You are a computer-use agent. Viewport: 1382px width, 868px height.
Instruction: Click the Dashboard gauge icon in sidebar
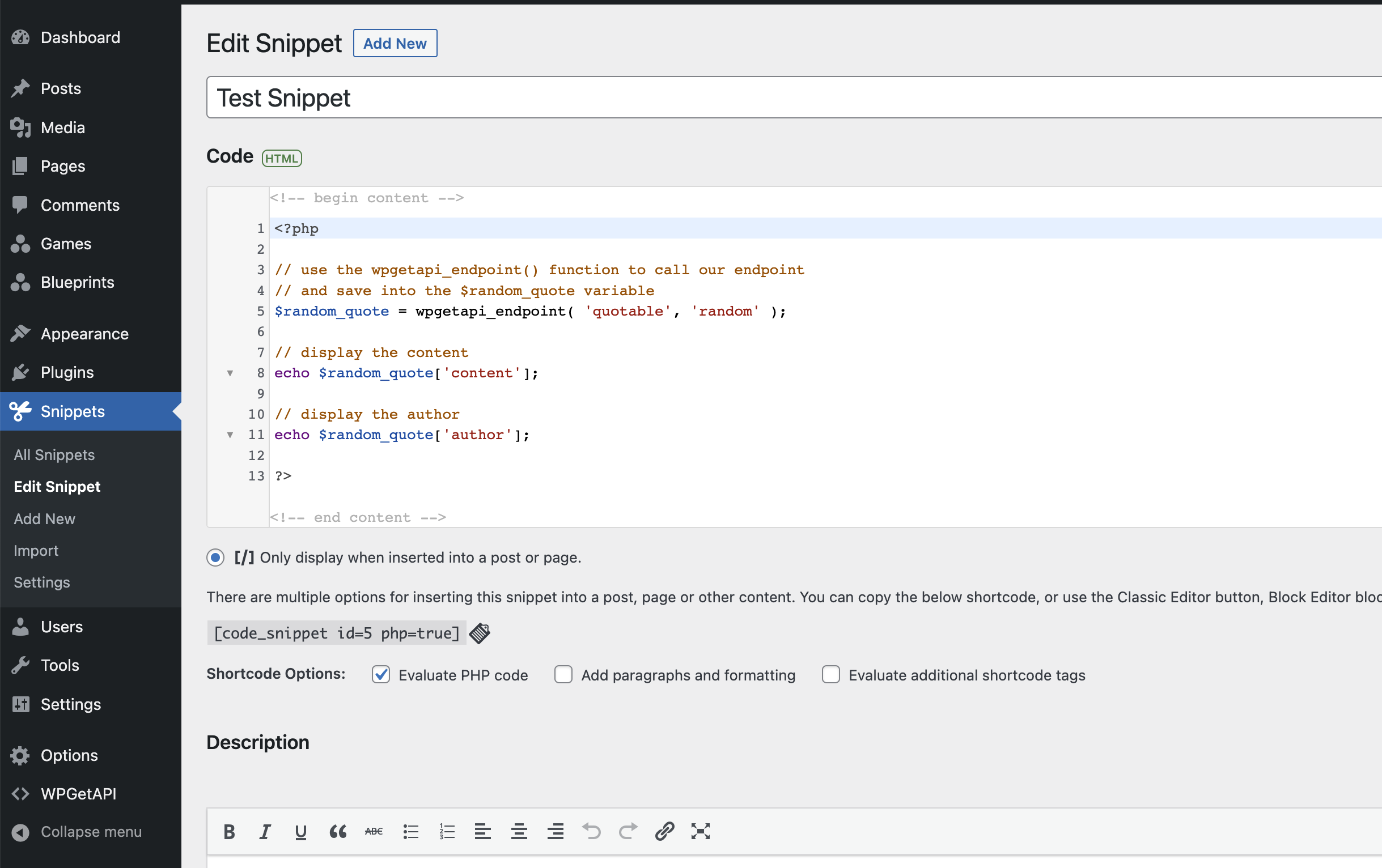[x=20, y=38]
